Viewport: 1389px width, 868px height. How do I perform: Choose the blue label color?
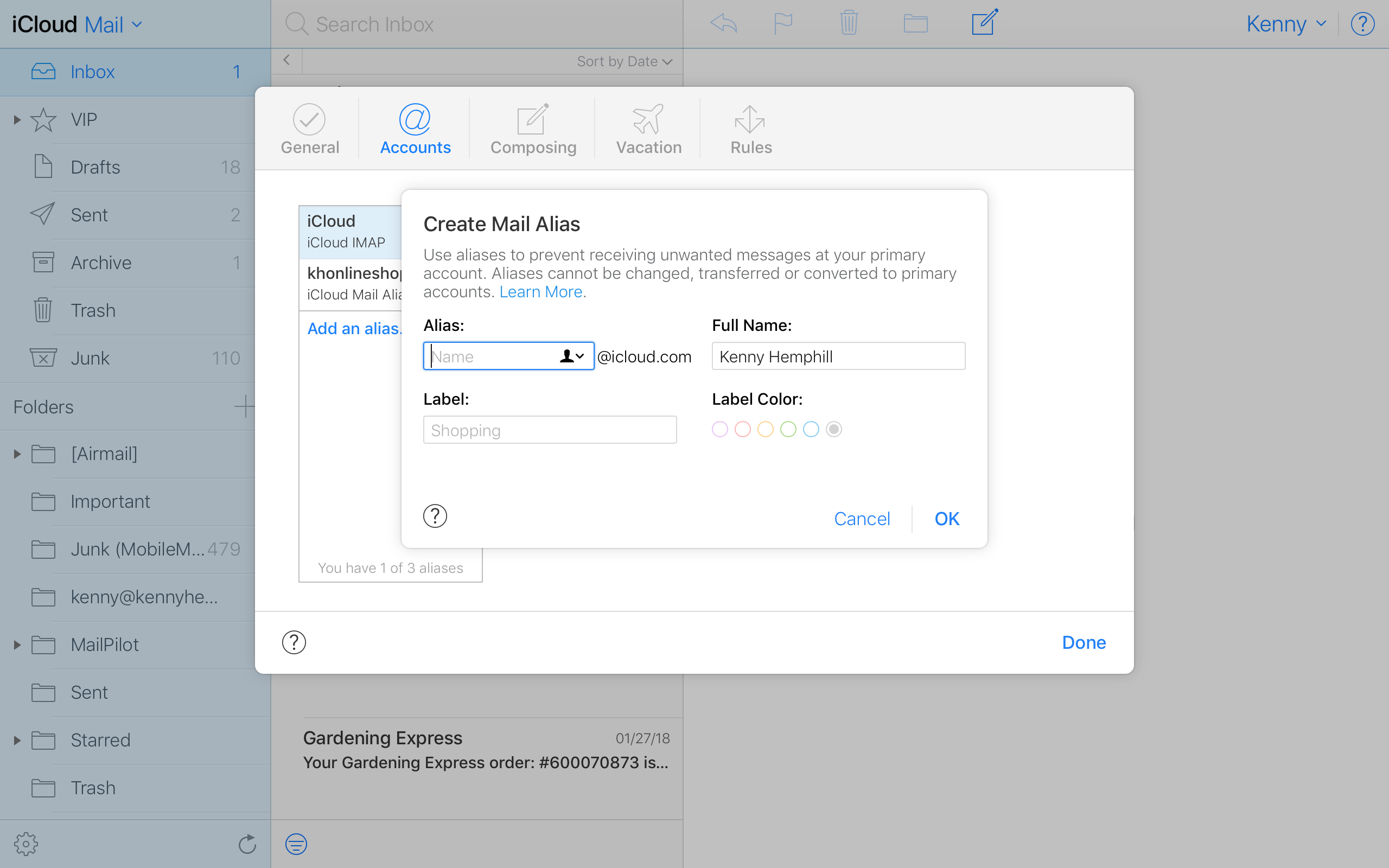coord(811,429)
